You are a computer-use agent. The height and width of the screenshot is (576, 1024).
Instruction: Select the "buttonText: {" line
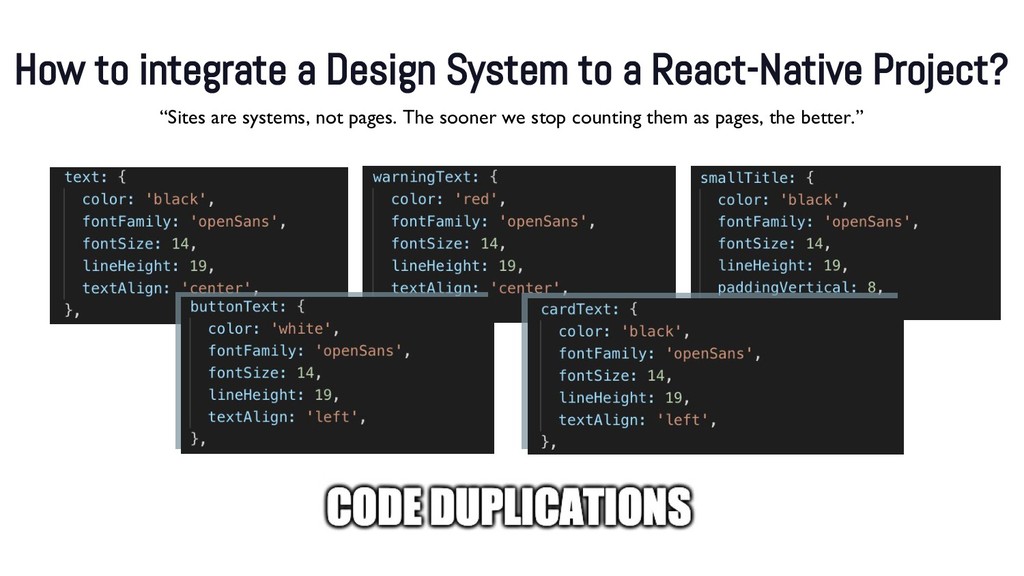[x=248, y=307]
